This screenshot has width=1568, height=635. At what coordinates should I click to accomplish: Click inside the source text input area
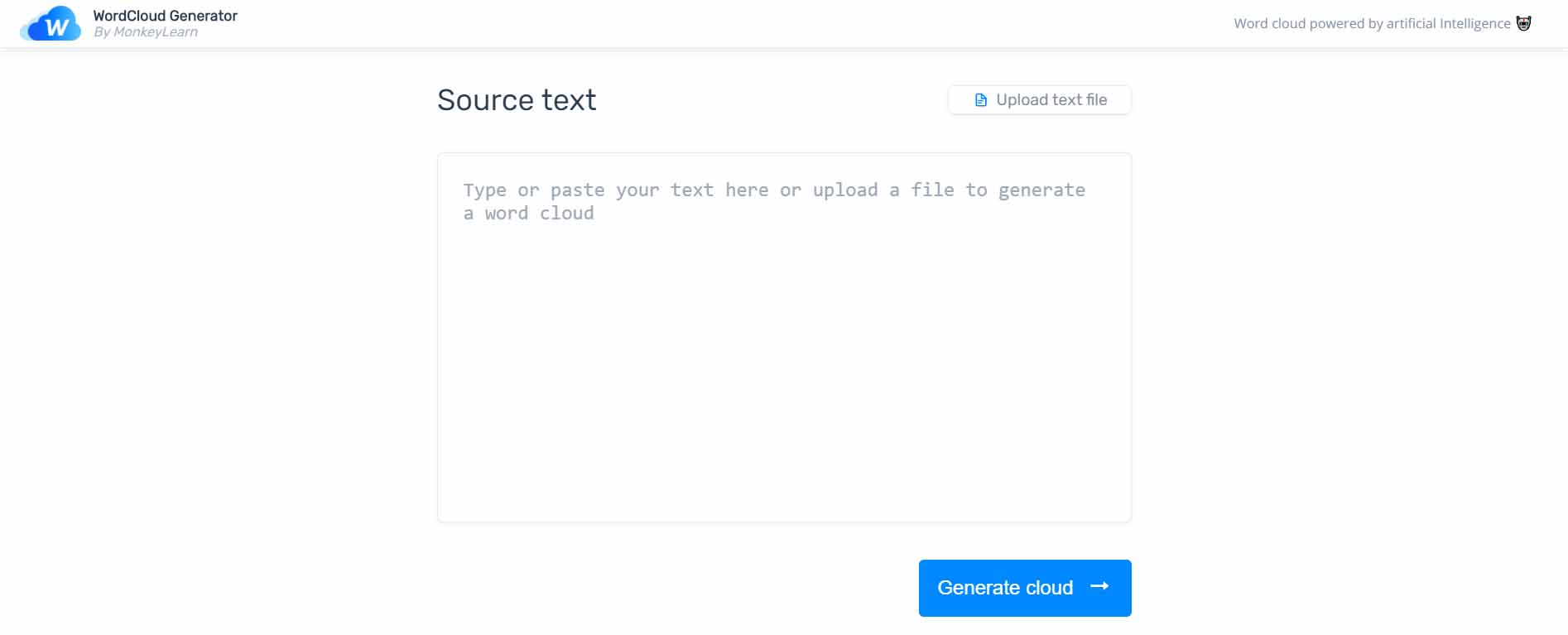[x=784, y=337]
